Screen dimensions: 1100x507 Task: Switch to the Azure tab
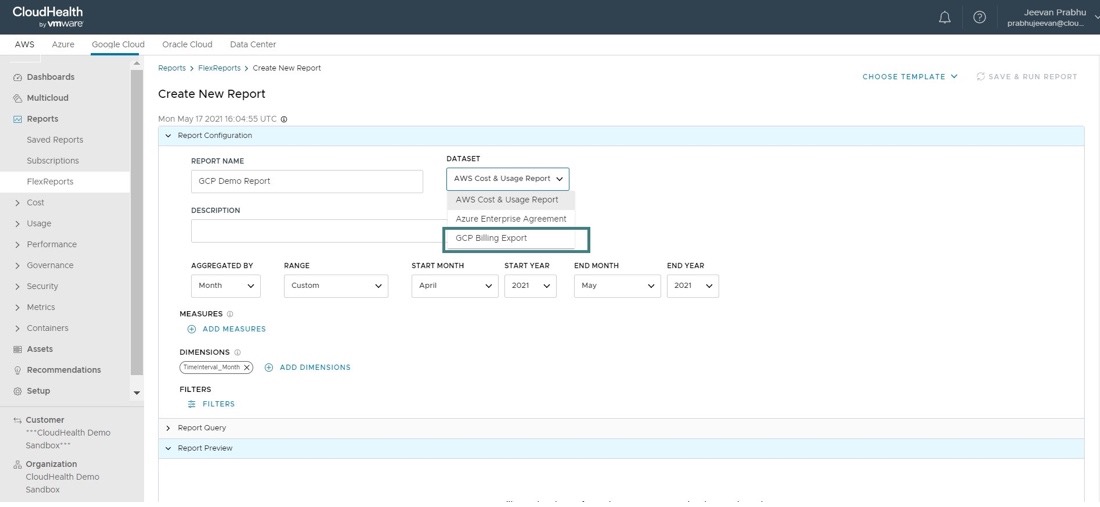click(x=62, y=44)
